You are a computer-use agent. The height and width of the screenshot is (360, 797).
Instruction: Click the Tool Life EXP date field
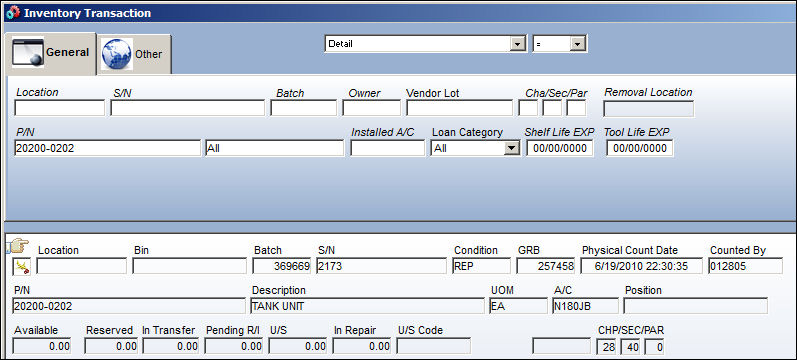coord(639,148)
